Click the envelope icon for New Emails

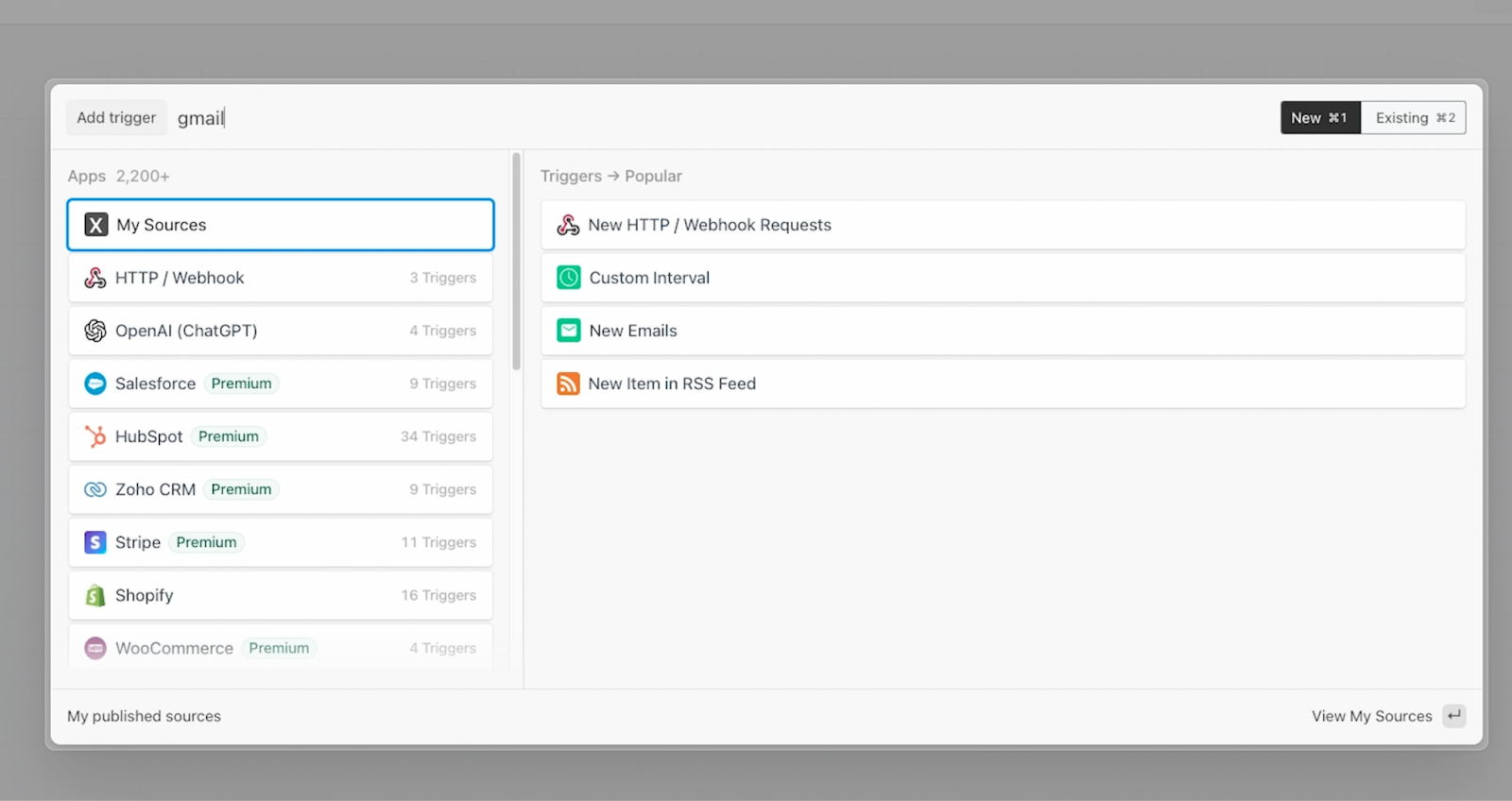click(x=569, y=331)
